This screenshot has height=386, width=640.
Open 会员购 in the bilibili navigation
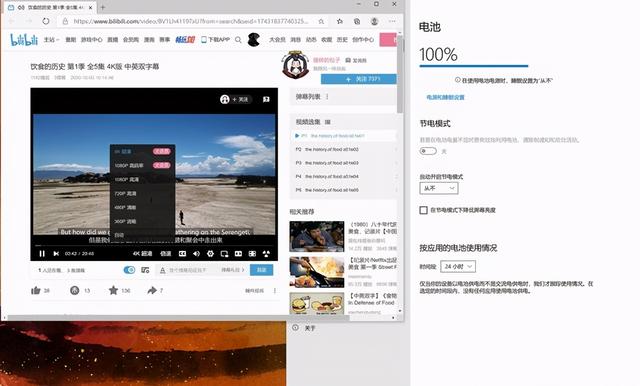[131, 40]
